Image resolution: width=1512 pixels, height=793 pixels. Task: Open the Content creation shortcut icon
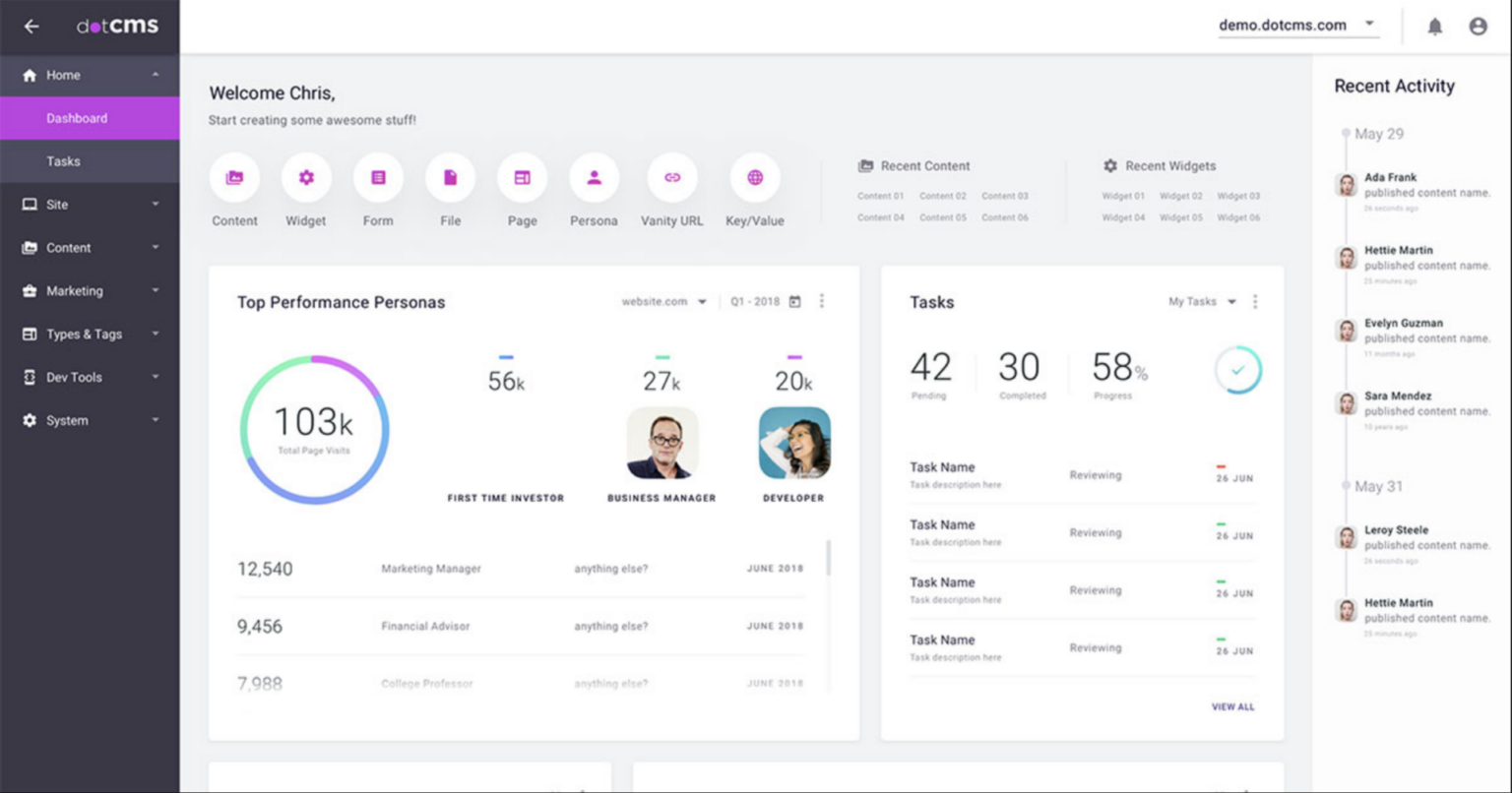pyautogui.click(x=234, y=179)
